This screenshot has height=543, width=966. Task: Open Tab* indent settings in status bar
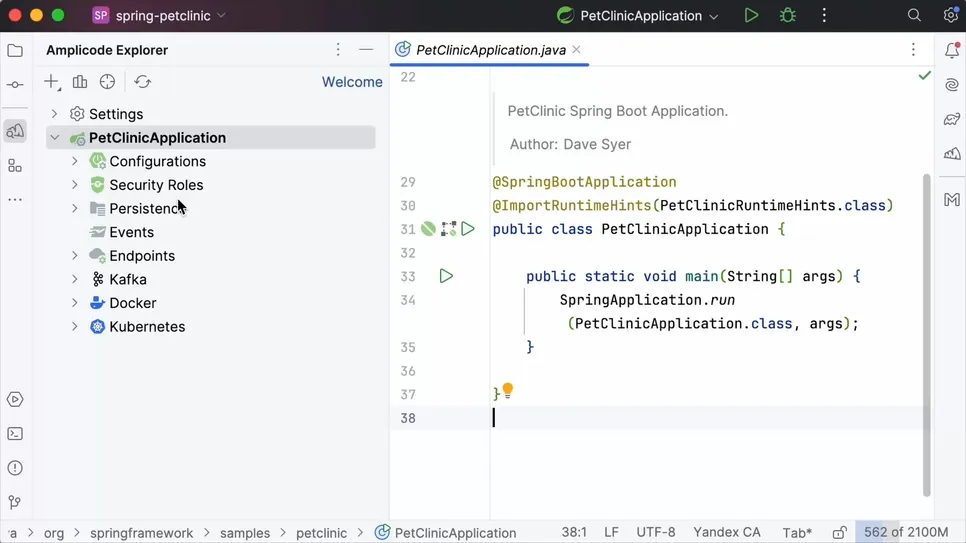(x=797, y=532)
